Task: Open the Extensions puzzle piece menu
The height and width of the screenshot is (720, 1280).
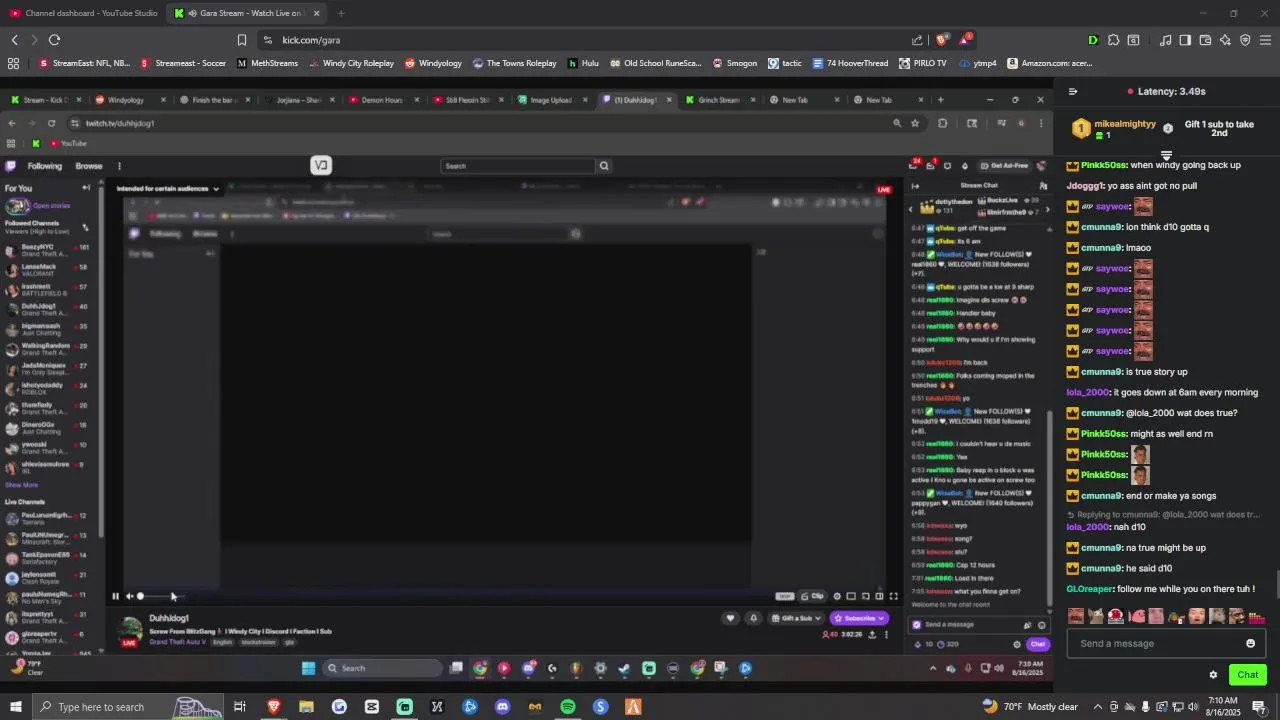Action: (x=1113, y=40)
